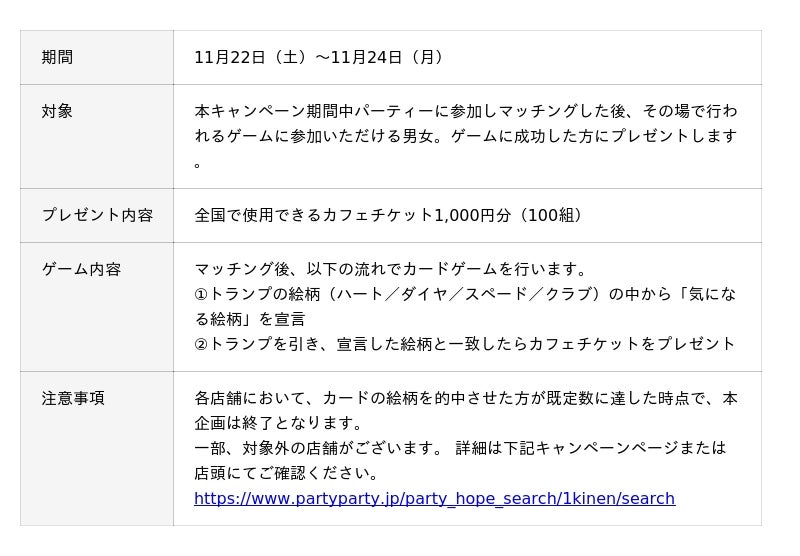The image size is (800, 556).
Task: Select the 企画は終了となります line
Action: click(278, 423)
